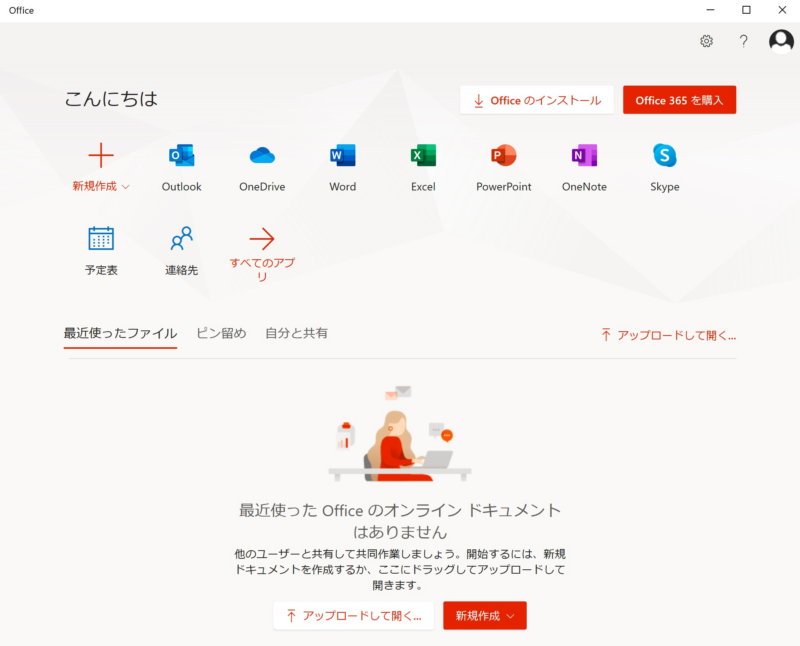Open the PowerPoint app icon
This screenshot has width=800, height=646.
point(504,156)
